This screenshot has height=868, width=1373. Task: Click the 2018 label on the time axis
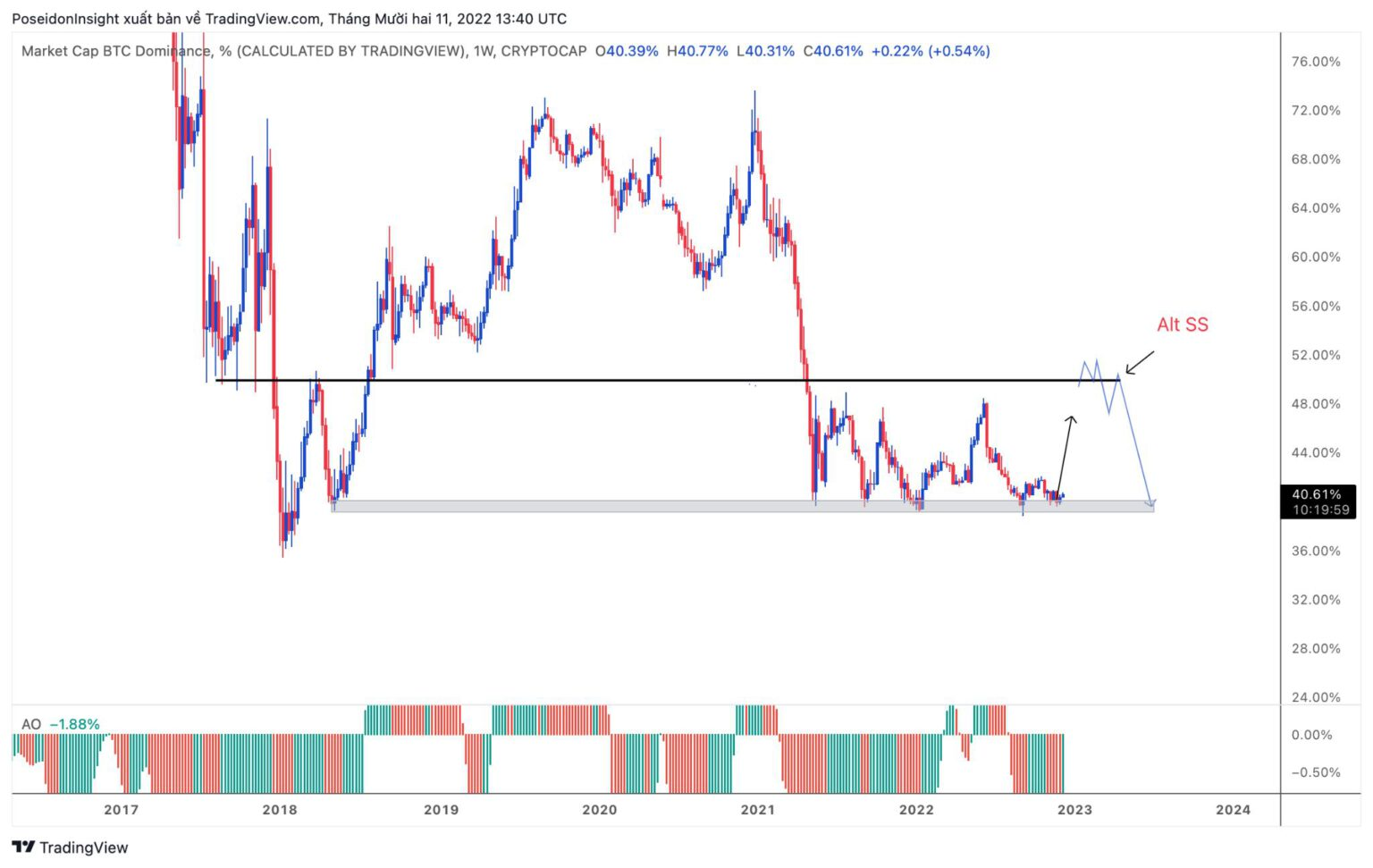[x=279, y=810]
